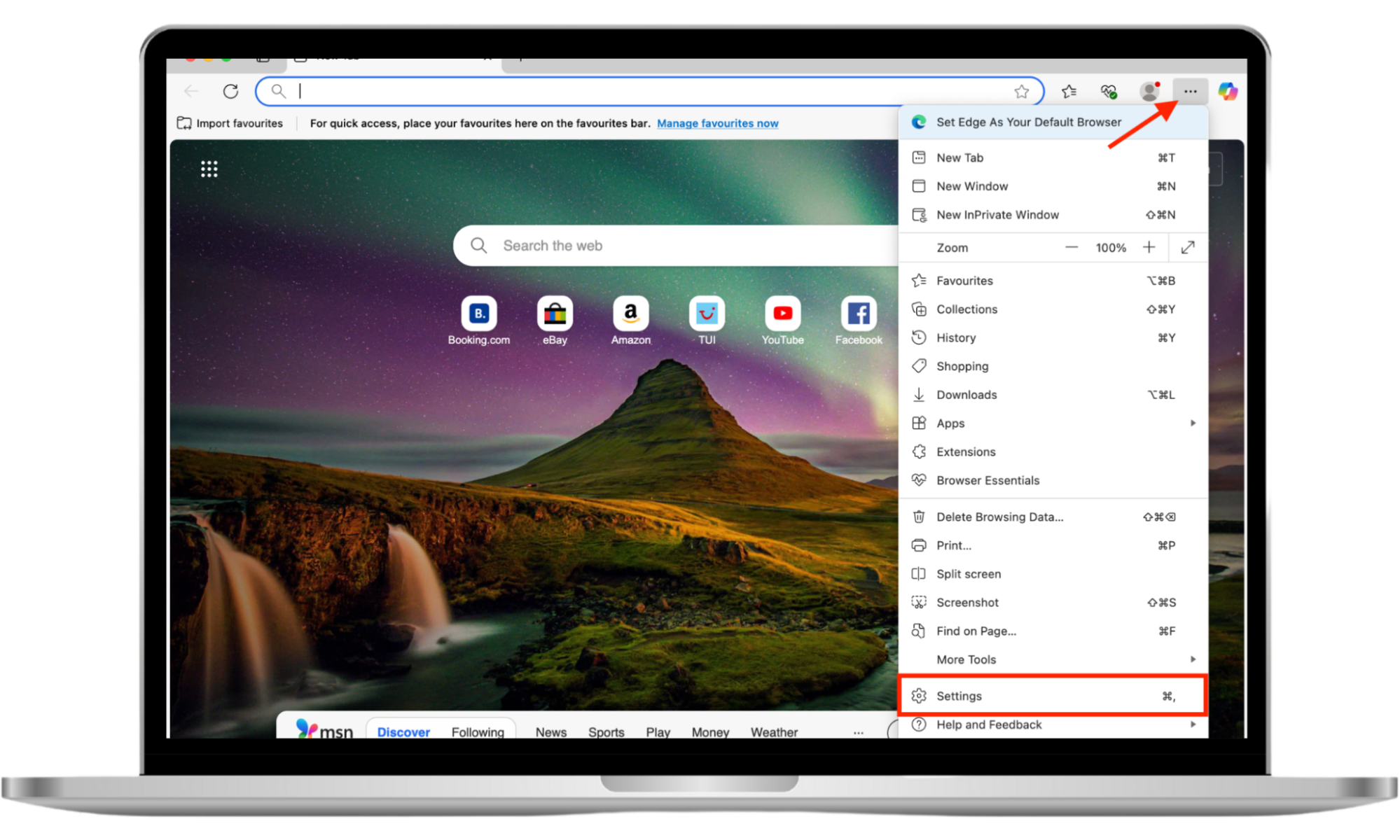
Task: Click the page refresh icon
Action: 230,91
